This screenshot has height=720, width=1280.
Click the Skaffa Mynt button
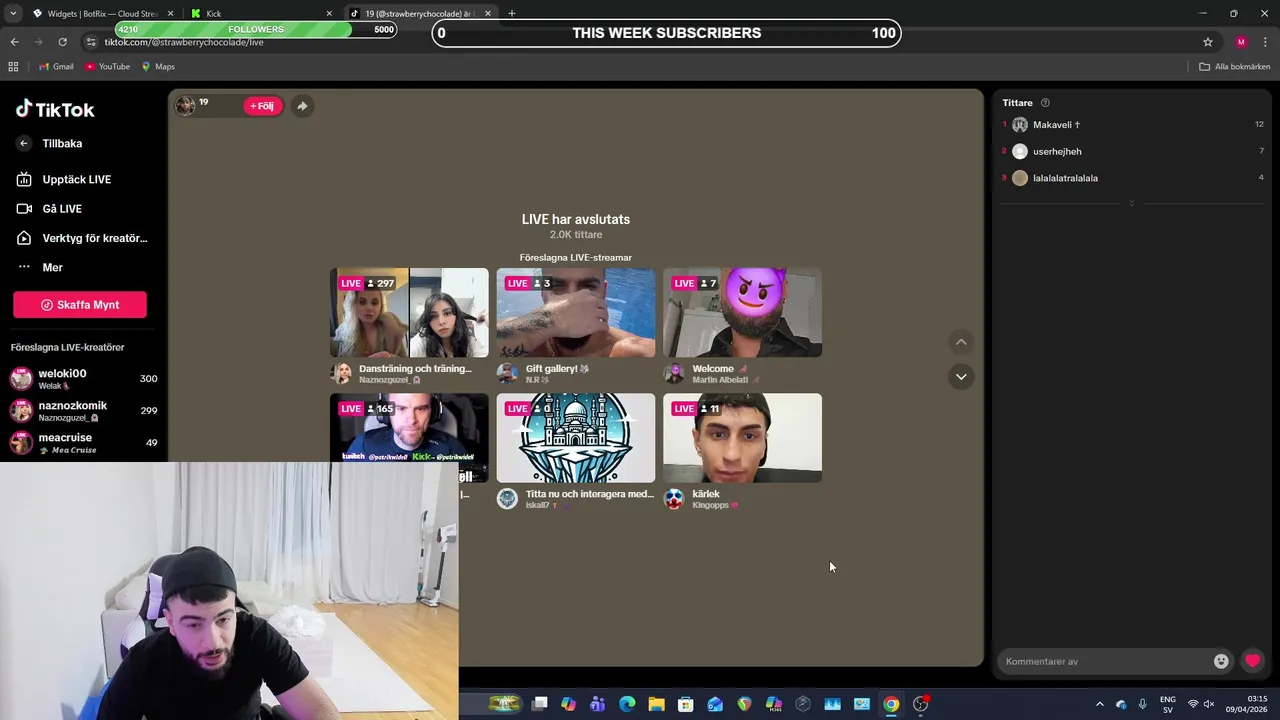[80, 305]
